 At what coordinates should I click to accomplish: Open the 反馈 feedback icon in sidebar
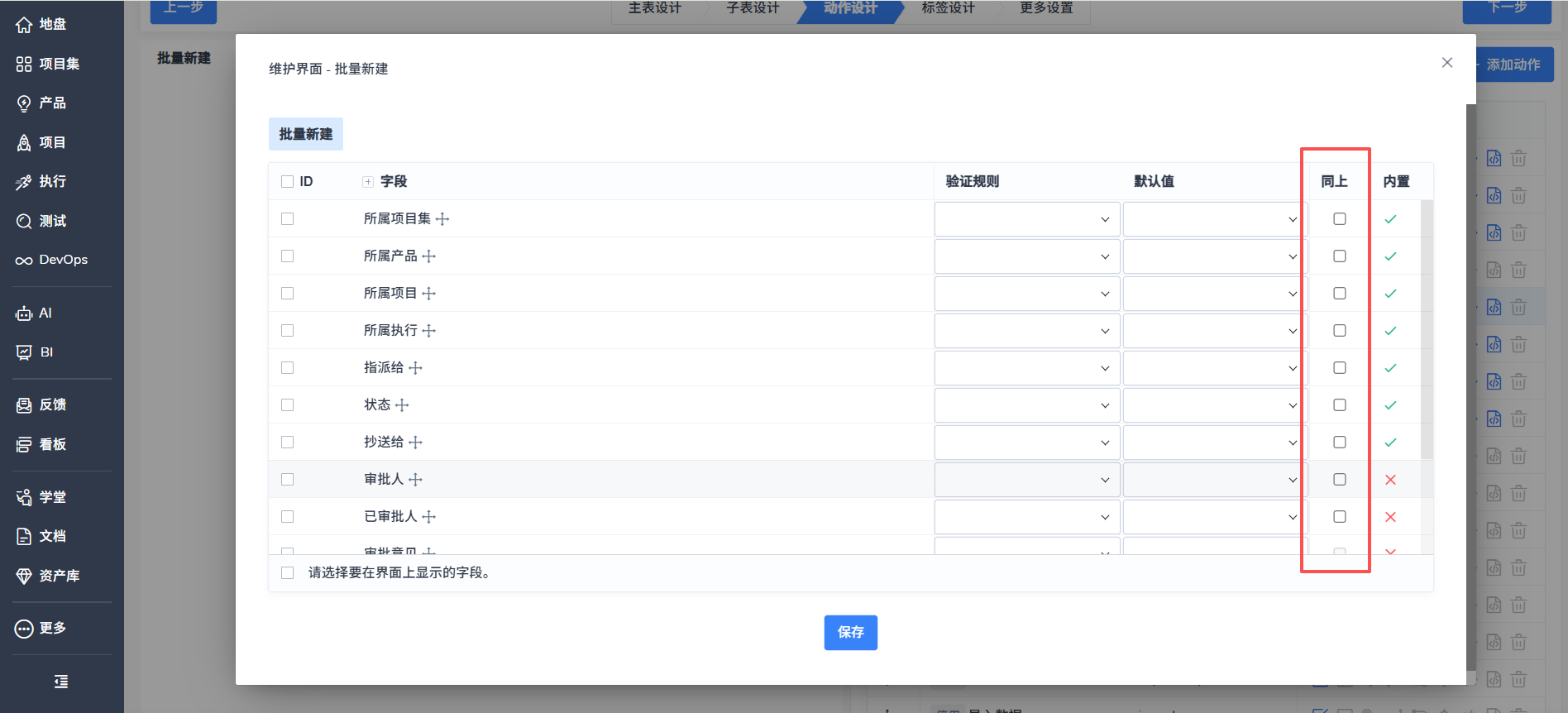(x=24, y=405)
